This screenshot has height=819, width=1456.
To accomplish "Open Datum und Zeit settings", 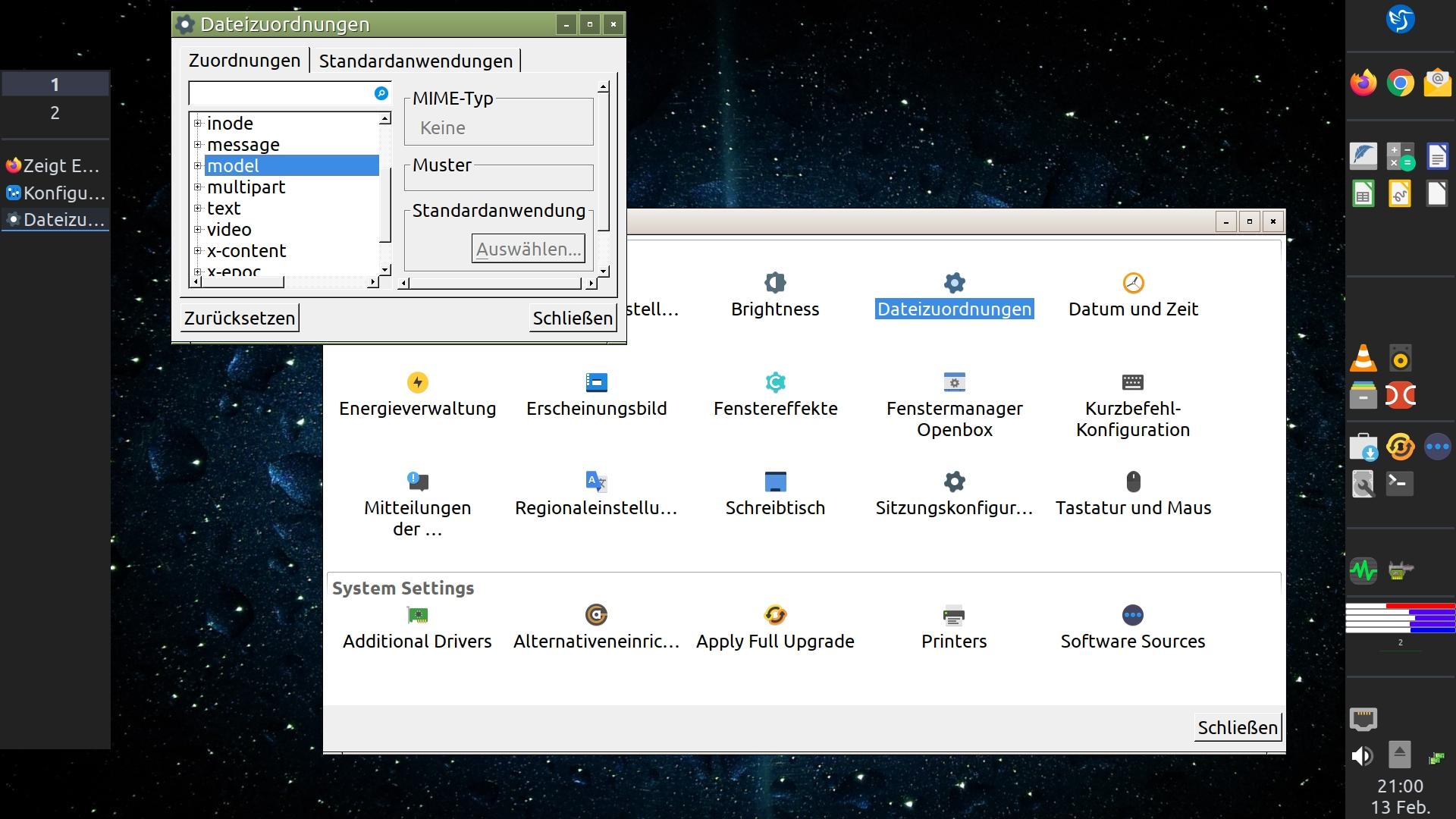I will pyautogui.click(x=1132, y=284).
